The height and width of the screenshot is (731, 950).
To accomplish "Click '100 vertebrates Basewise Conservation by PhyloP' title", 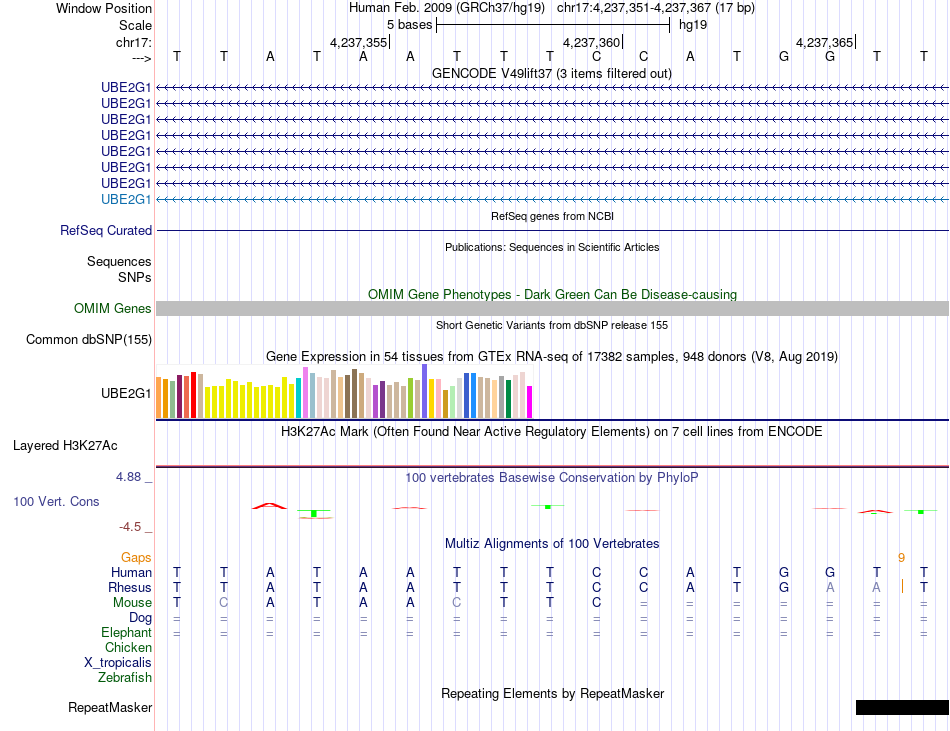I will (552, 477).
